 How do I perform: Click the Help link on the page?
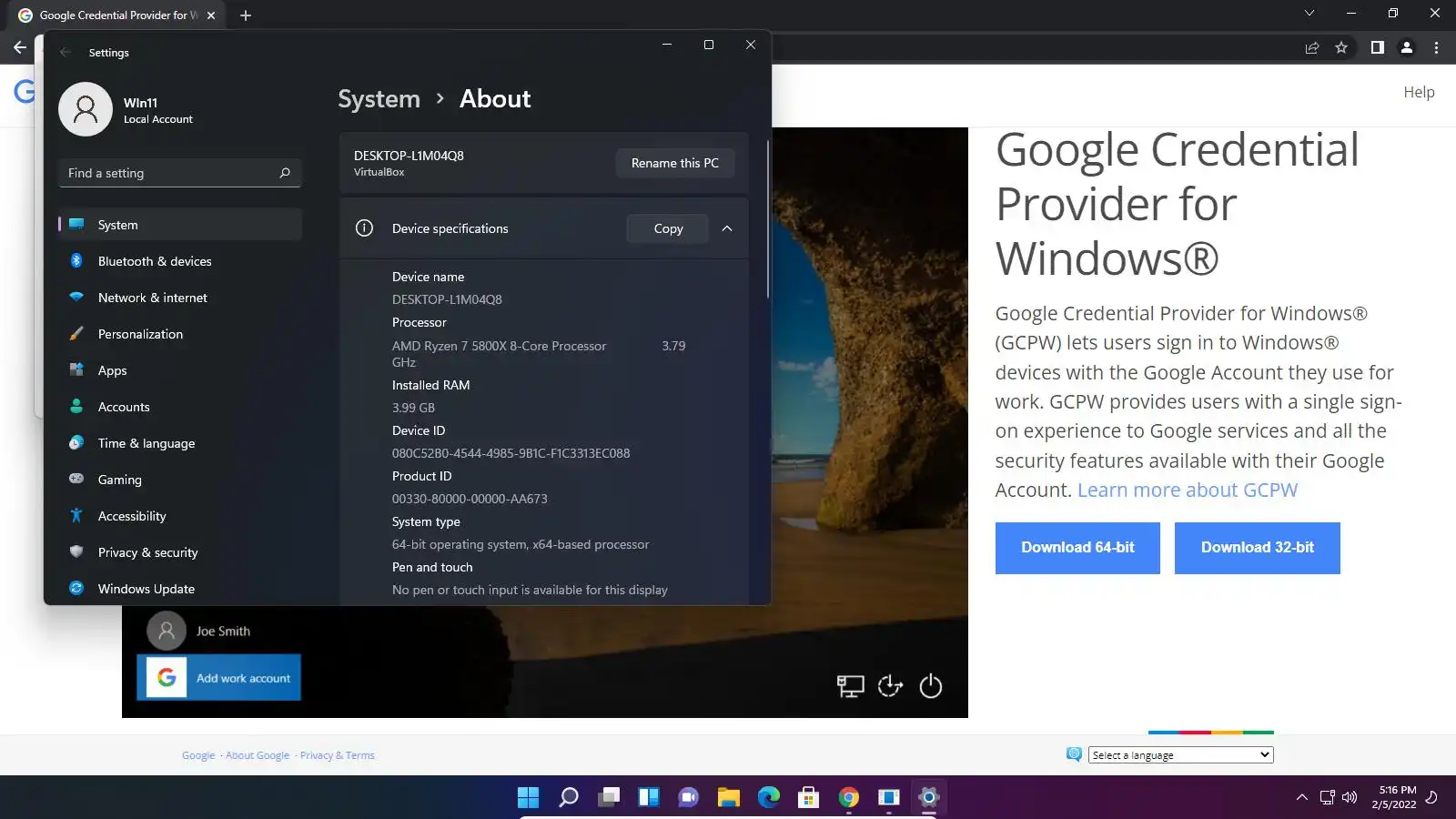tap(1419, 92)
